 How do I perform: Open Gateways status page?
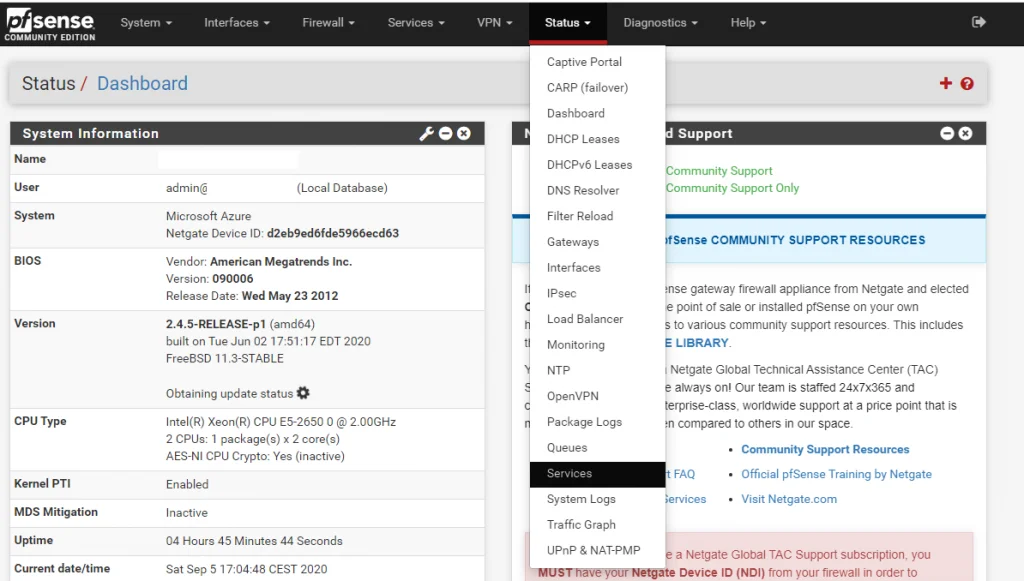598,242
